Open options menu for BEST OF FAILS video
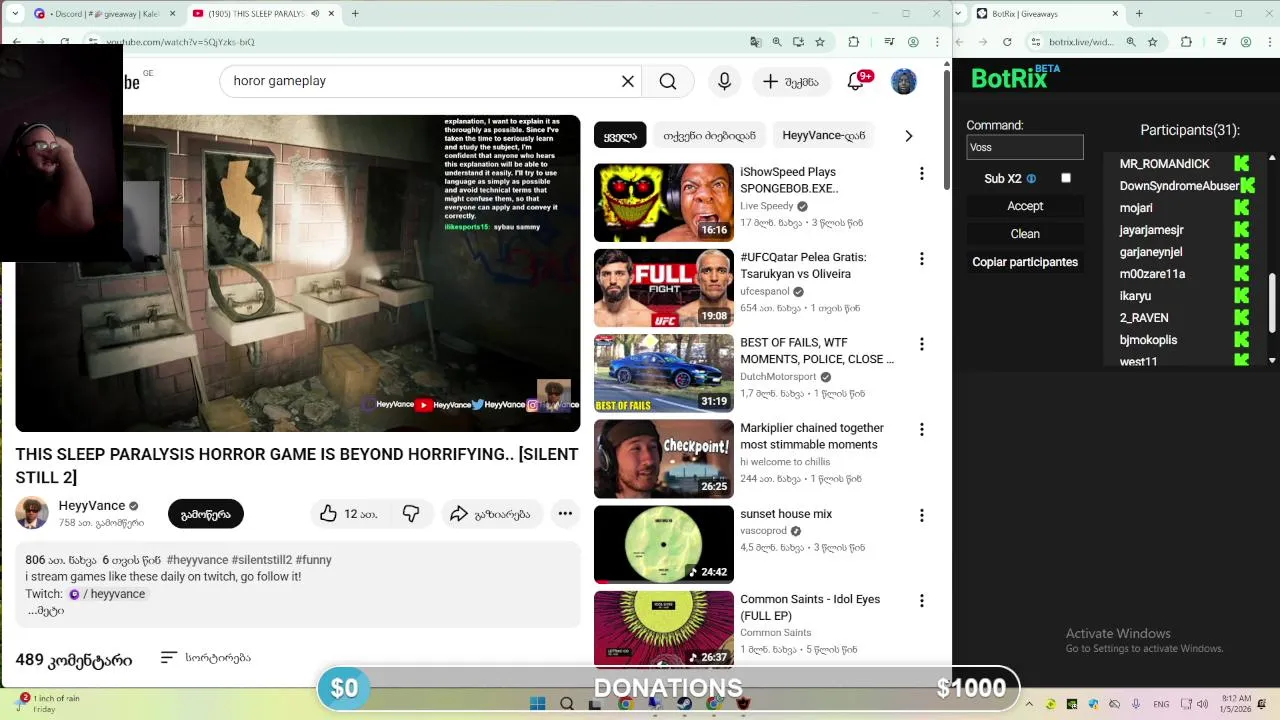Image resolution: width=1280 pixels, height=720 pixels. coord(921,344)
